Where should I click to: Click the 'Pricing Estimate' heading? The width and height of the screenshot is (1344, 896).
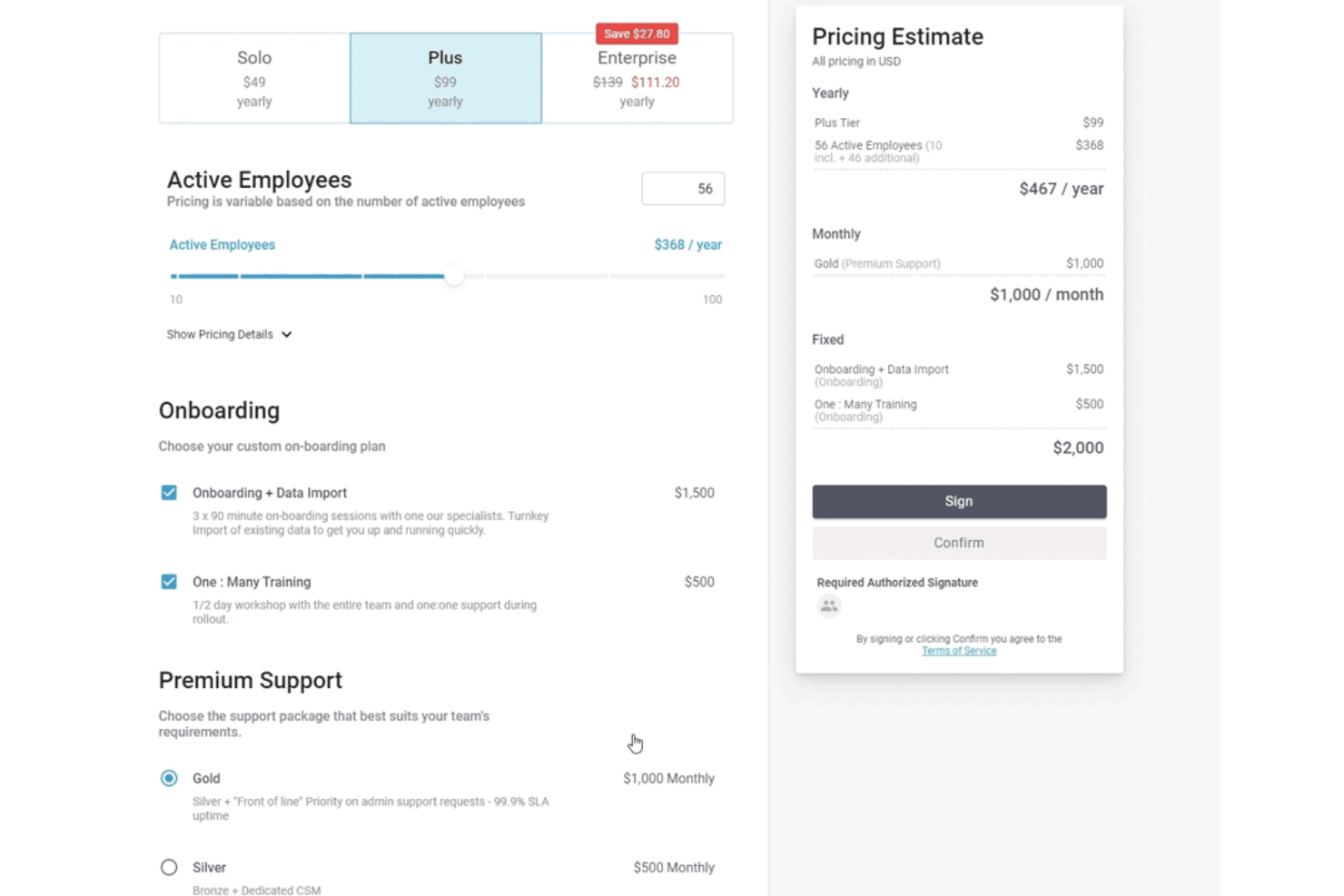click(897, 36)
